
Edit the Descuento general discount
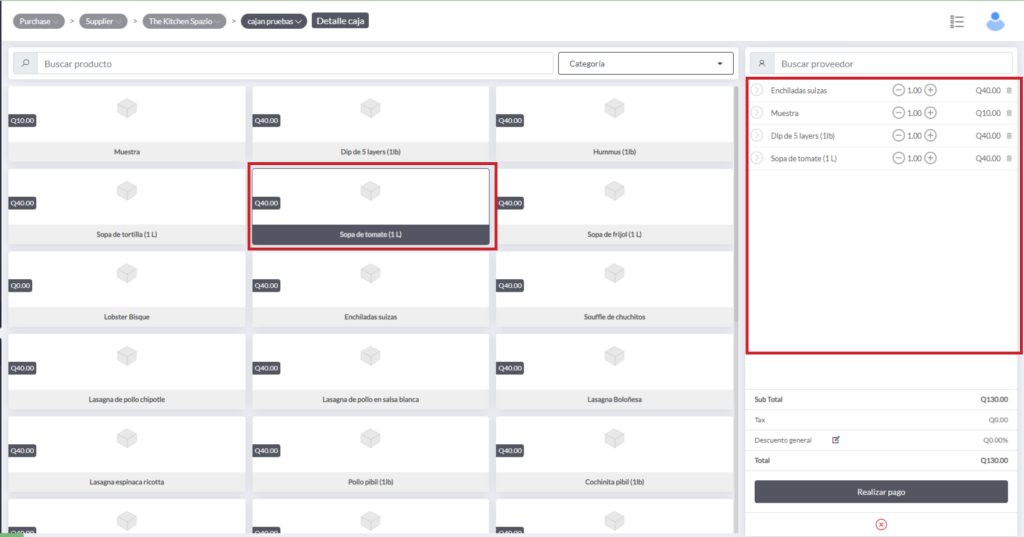coord(836,440)
